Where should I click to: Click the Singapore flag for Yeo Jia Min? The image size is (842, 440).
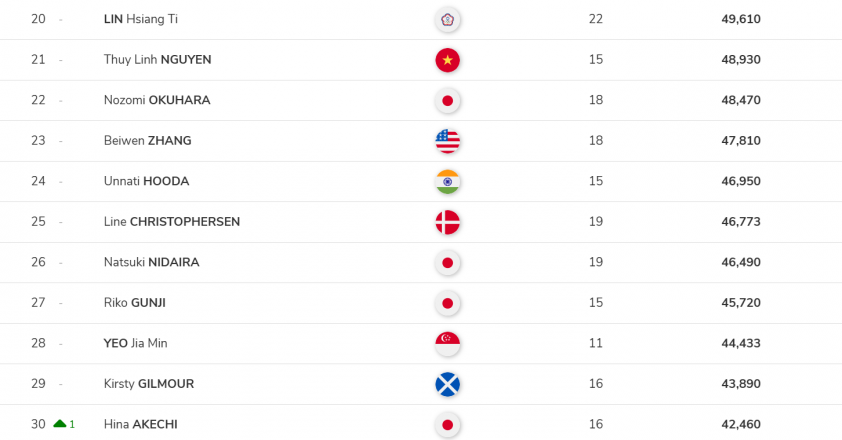[x=447, y=343]
